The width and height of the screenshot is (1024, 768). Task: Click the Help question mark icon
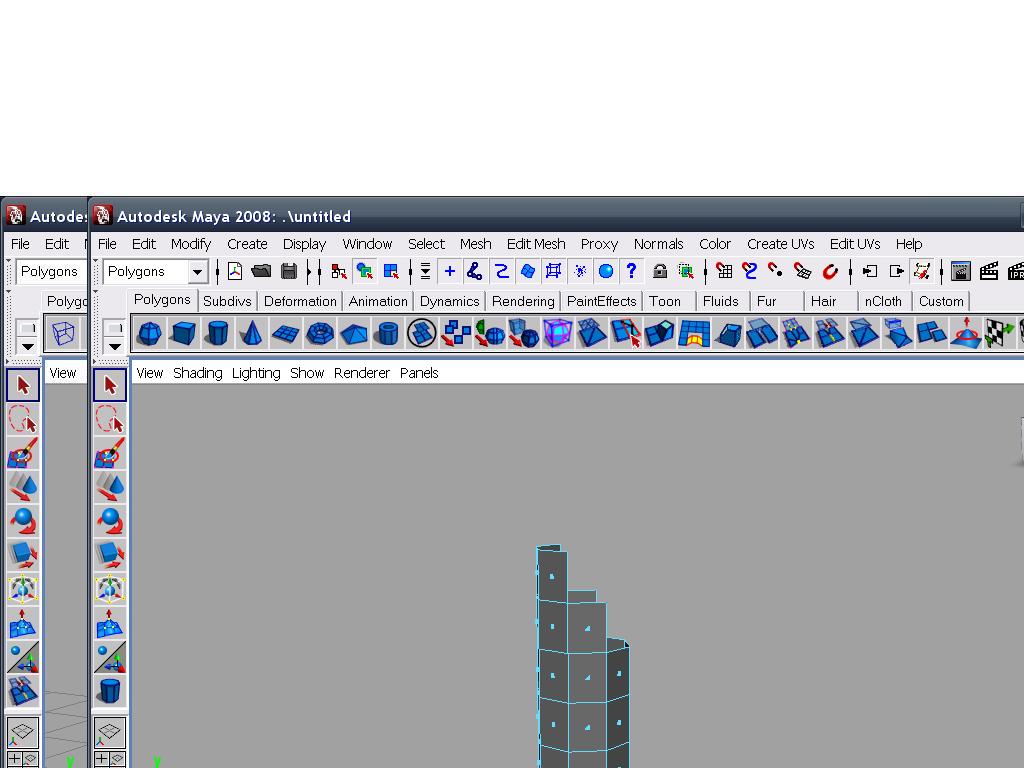click(632, 271)
